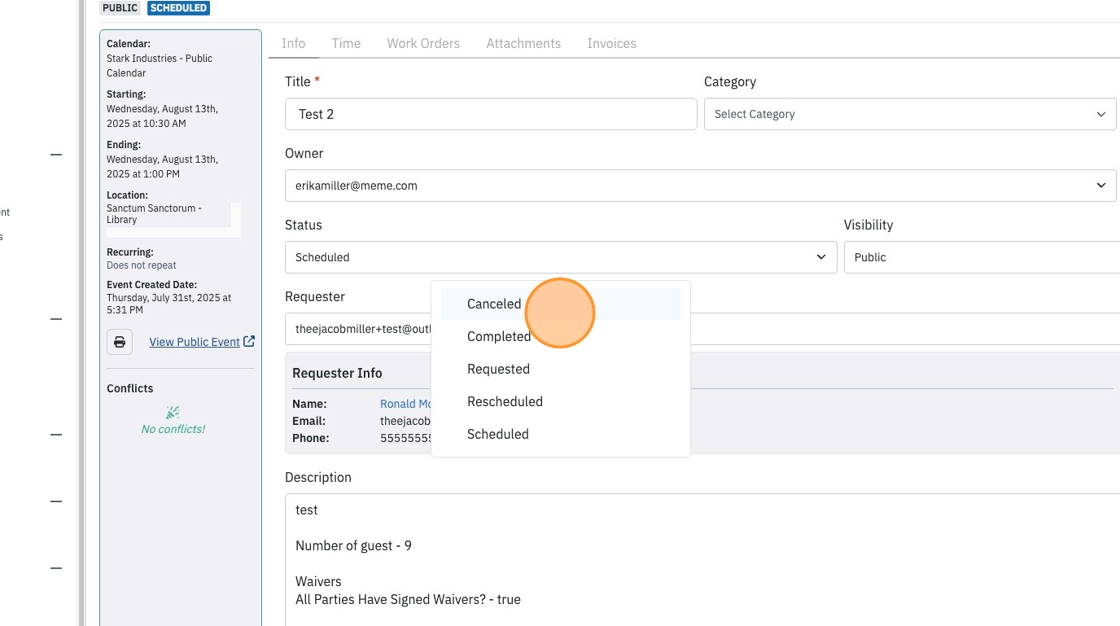Open external link icon beside View Public Event

(249, 342)
